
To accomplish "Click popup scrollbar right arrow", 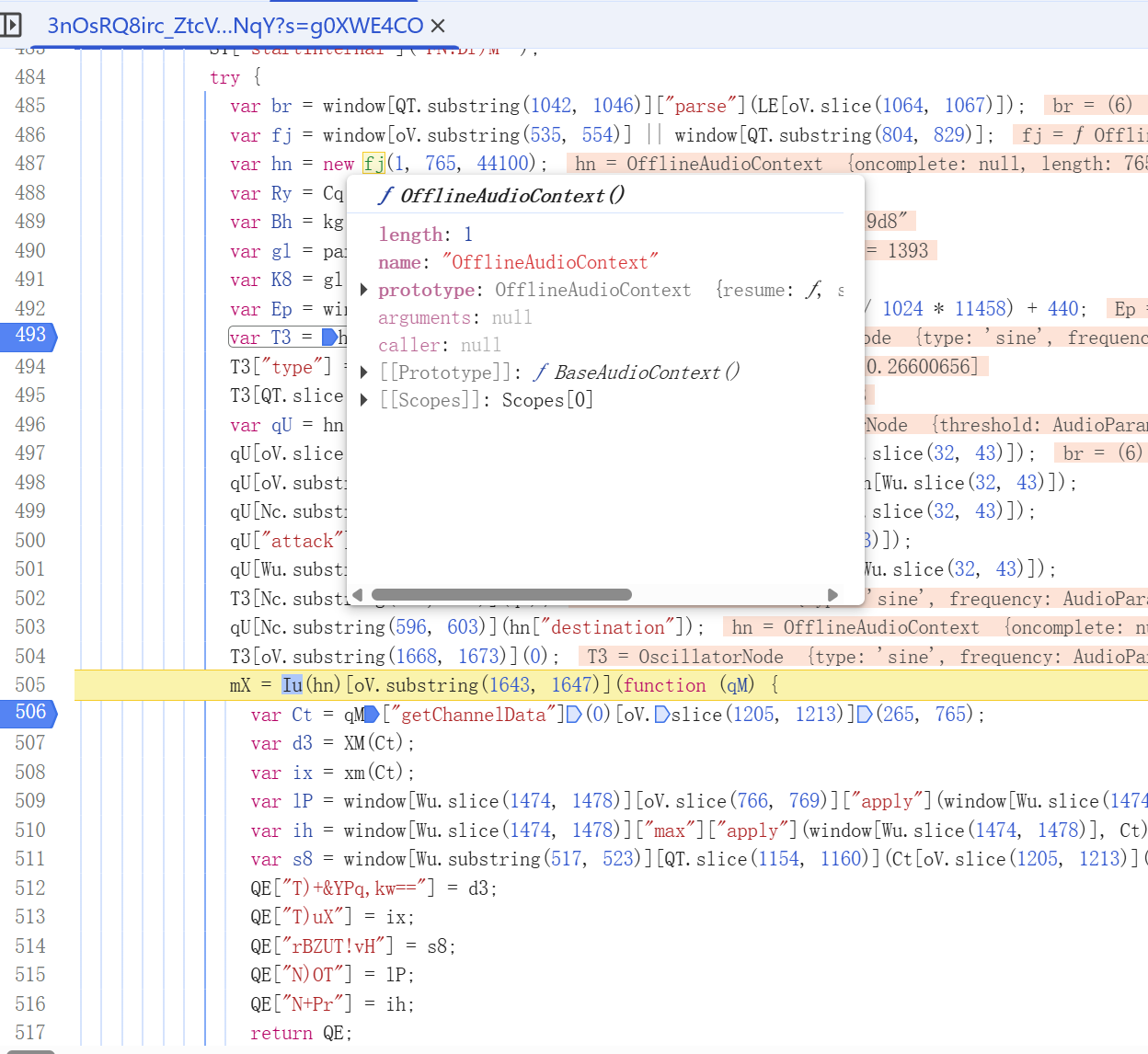I will [x=832, y=594].
